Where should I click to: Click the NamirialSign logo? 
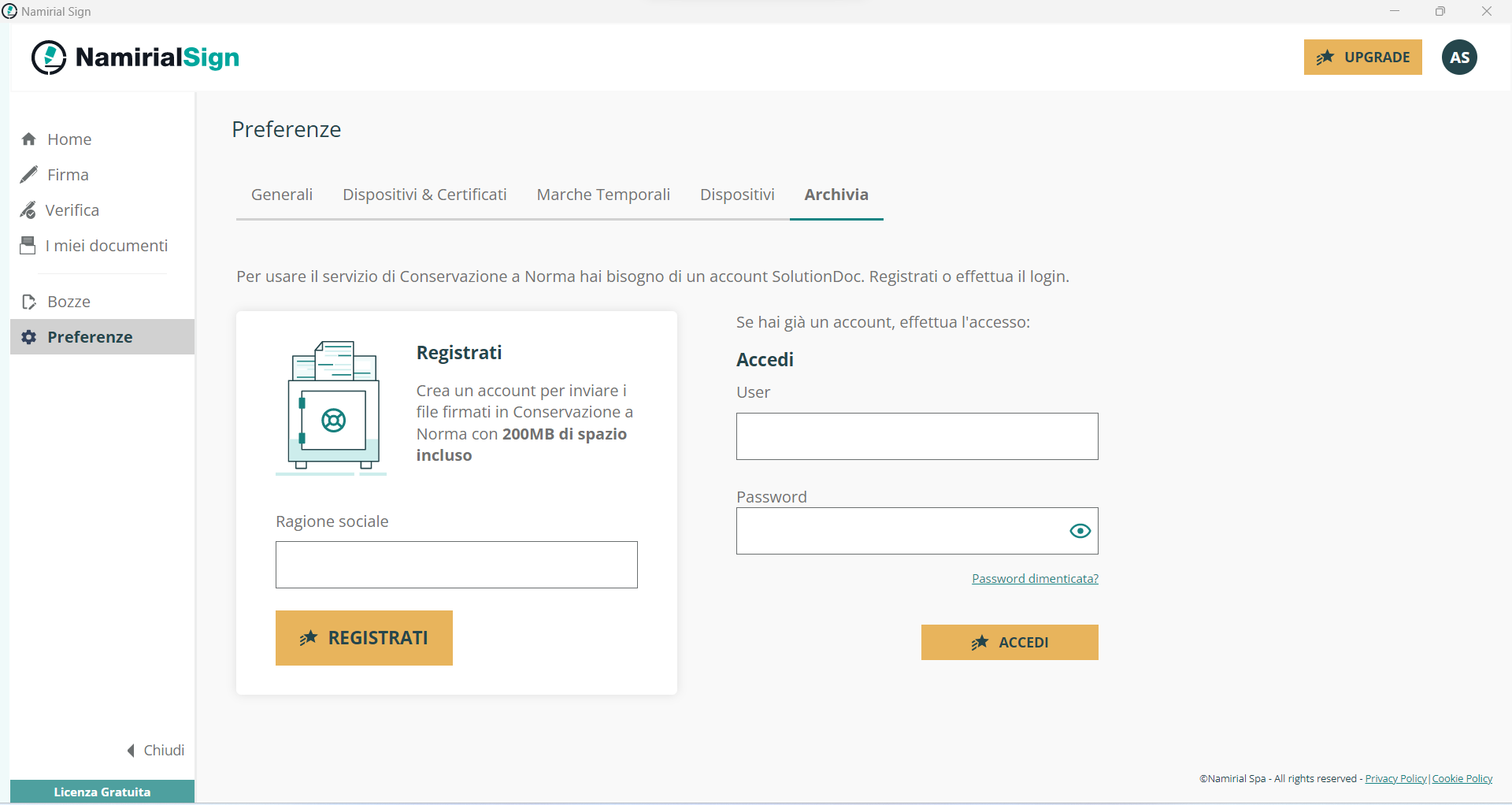[x=135, y=57]
